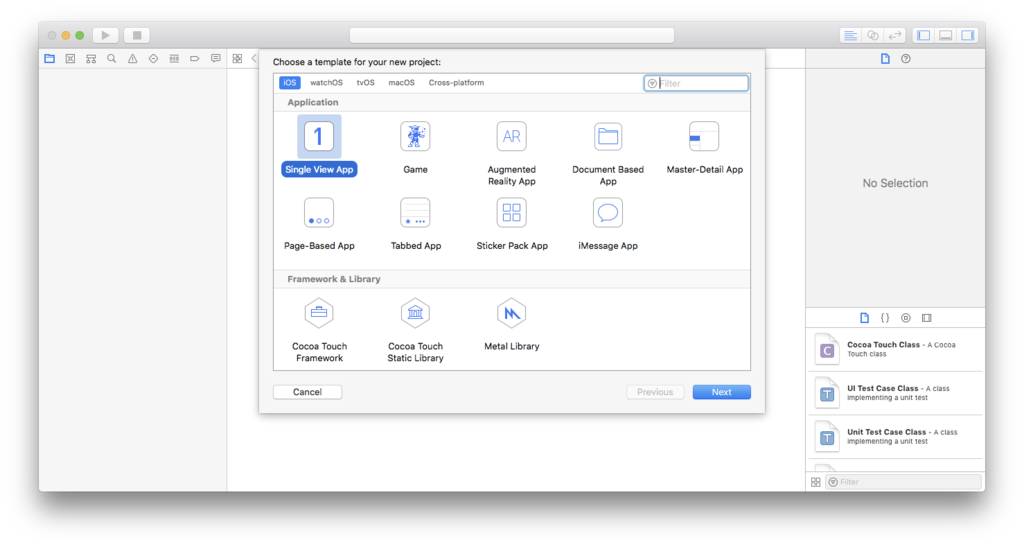Select the Sticker Pack App template
This screenshot has height=547, width=1024.
tap(511, 224)
